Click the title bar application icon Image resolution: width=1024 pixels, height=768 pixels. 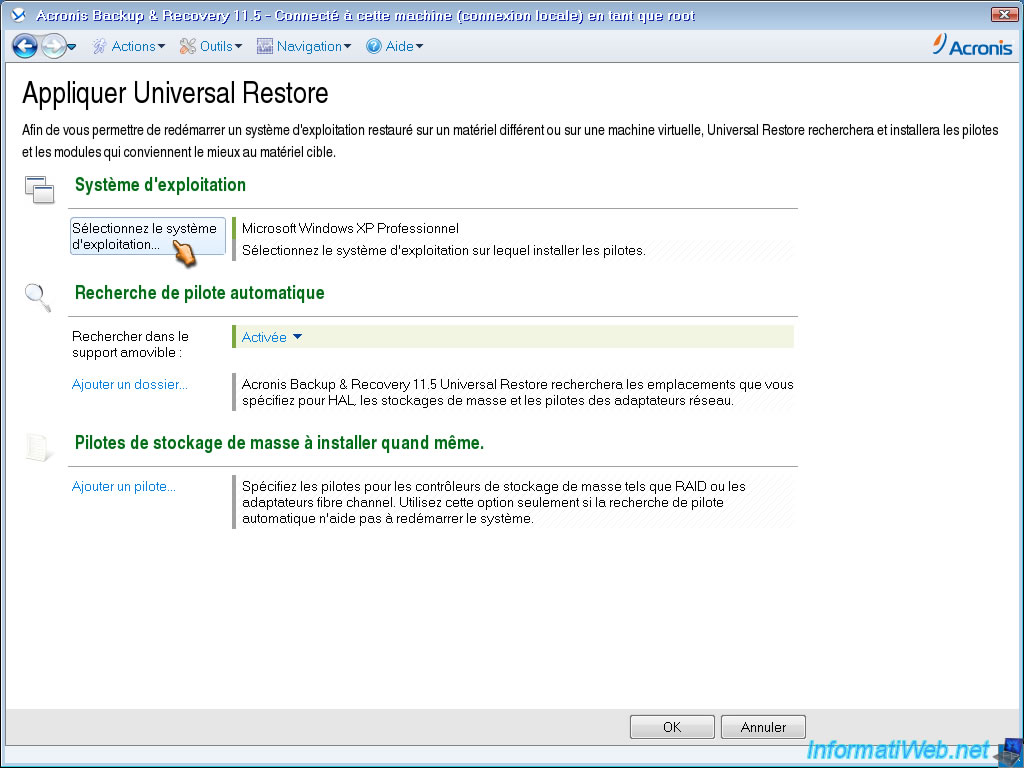(x=19, y=15)
